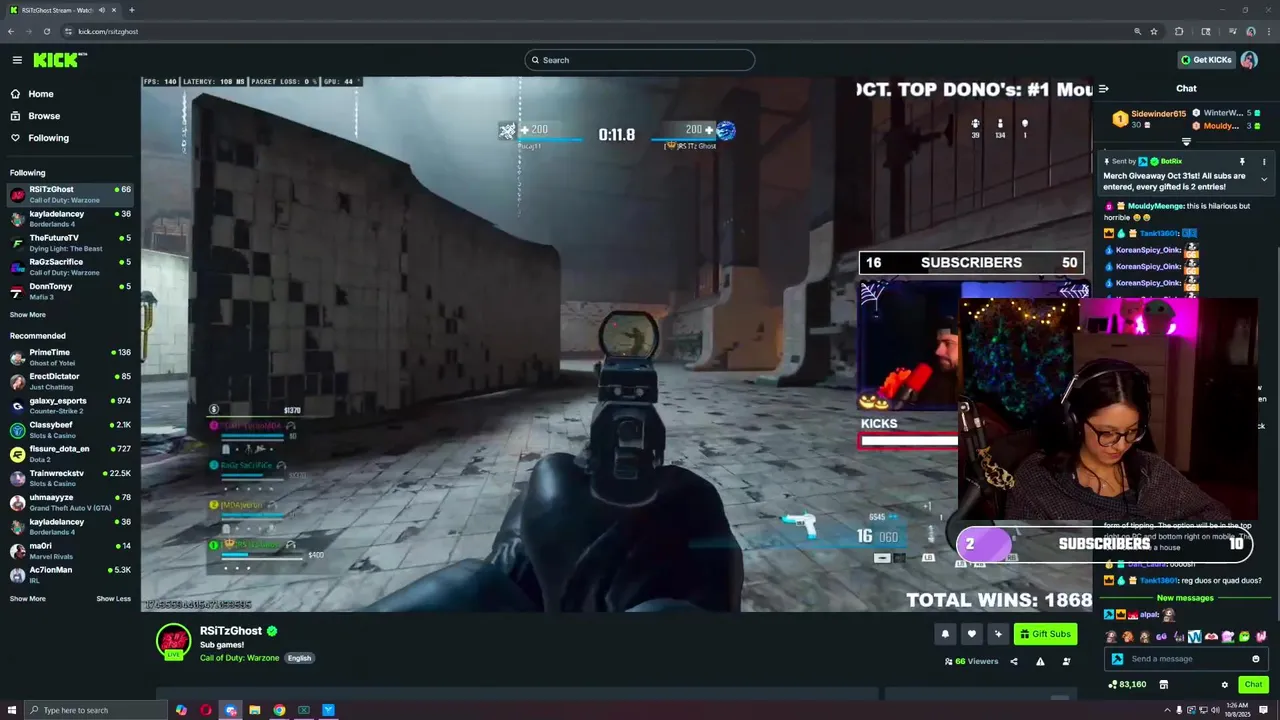
Task: Click the Call of Duty: Warzone category link
Action: pyautogui.click(x=239, y=658)
